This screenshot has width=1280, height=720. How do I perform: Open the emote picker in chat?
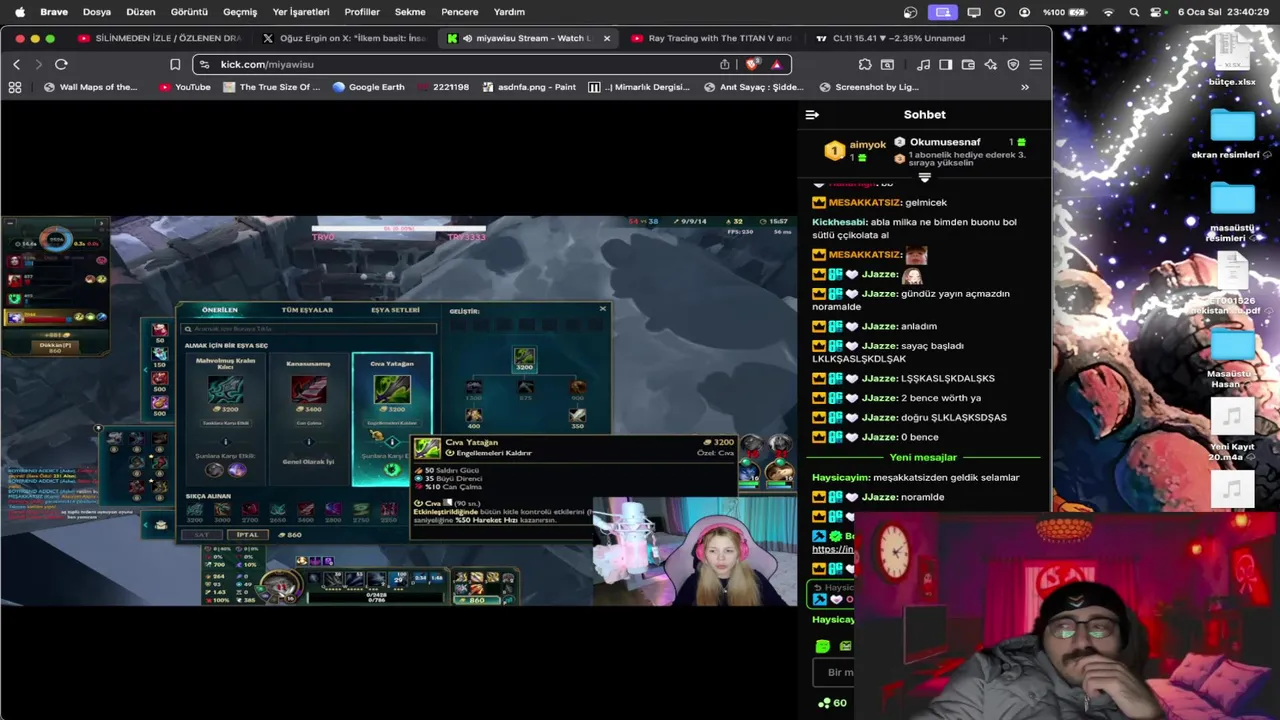(x=822, y=647)
